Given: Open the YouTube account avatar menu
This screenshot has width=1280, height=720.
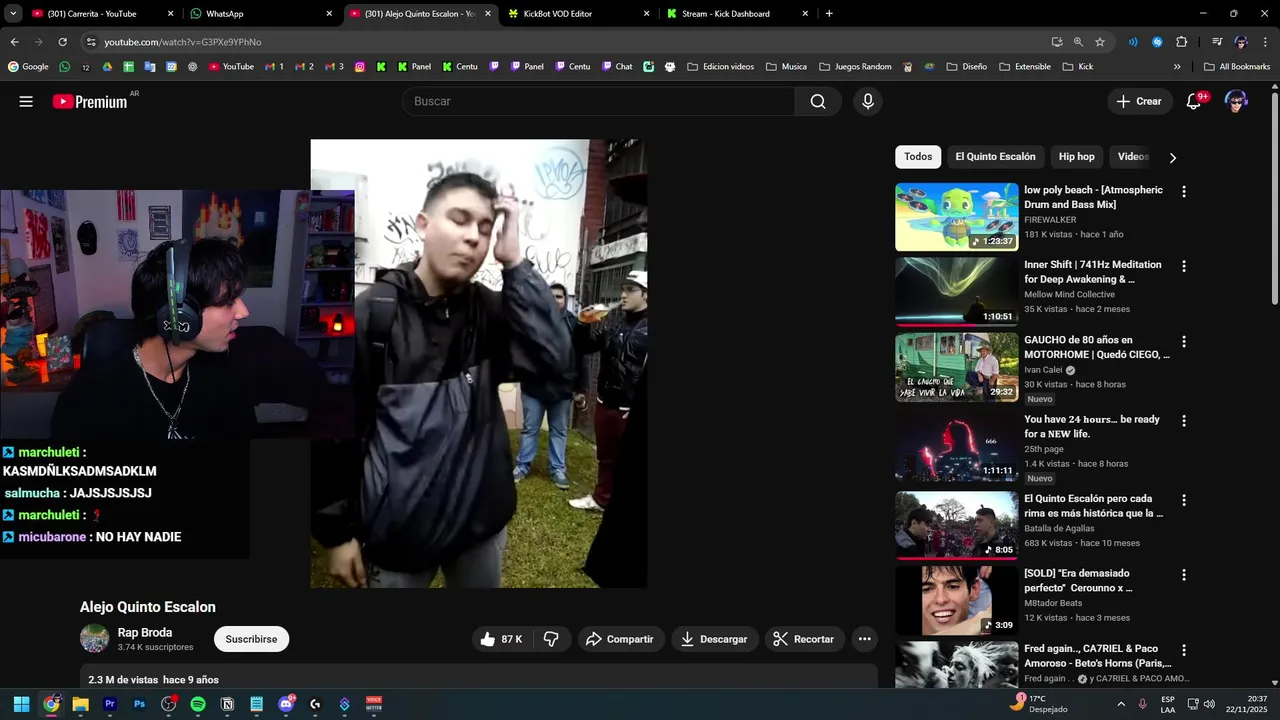Looking at the screenshot, I should [x=1236, y=101].
